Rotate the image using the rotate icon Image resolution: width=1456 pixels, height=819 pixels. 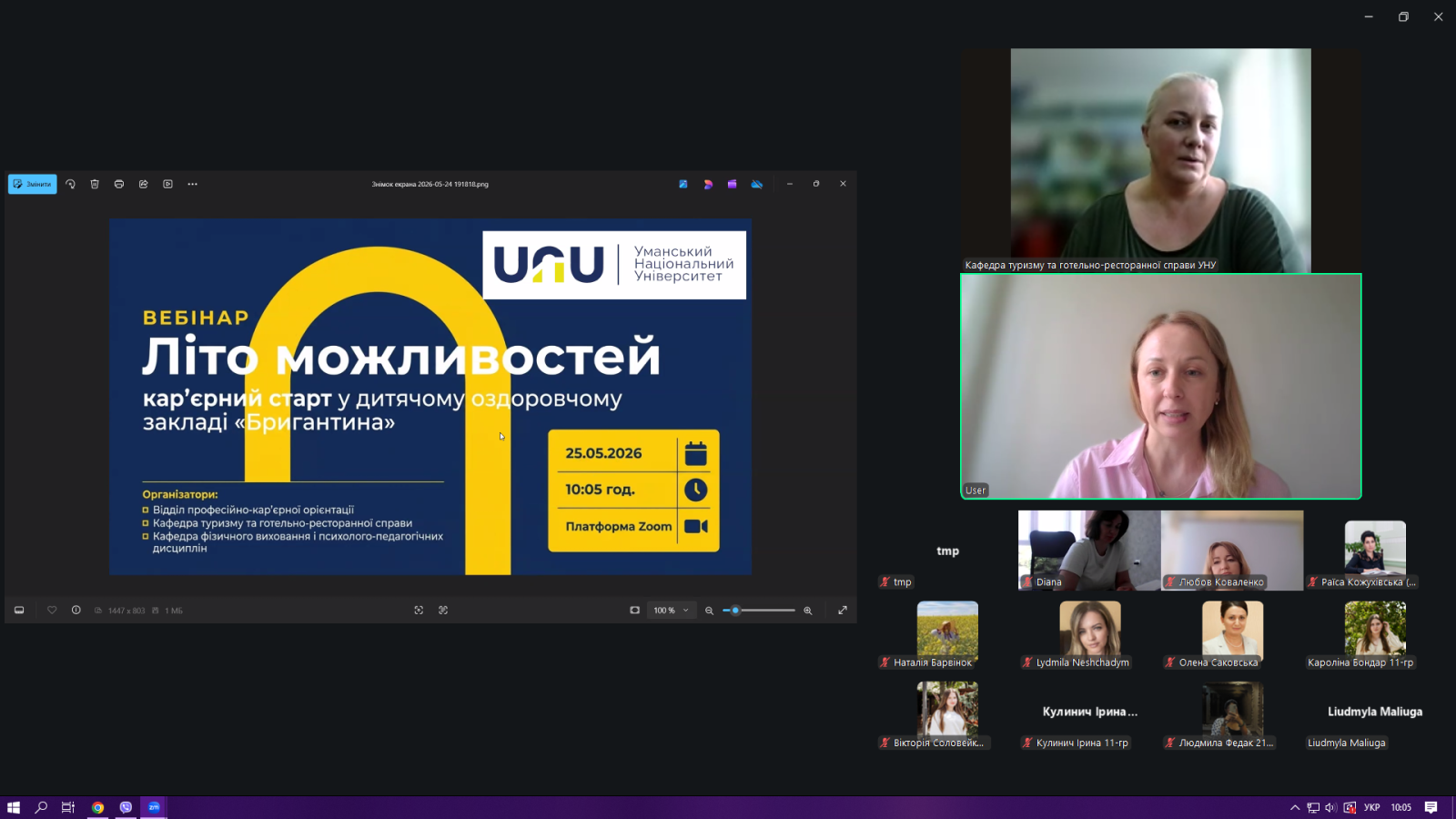(70, 184)
